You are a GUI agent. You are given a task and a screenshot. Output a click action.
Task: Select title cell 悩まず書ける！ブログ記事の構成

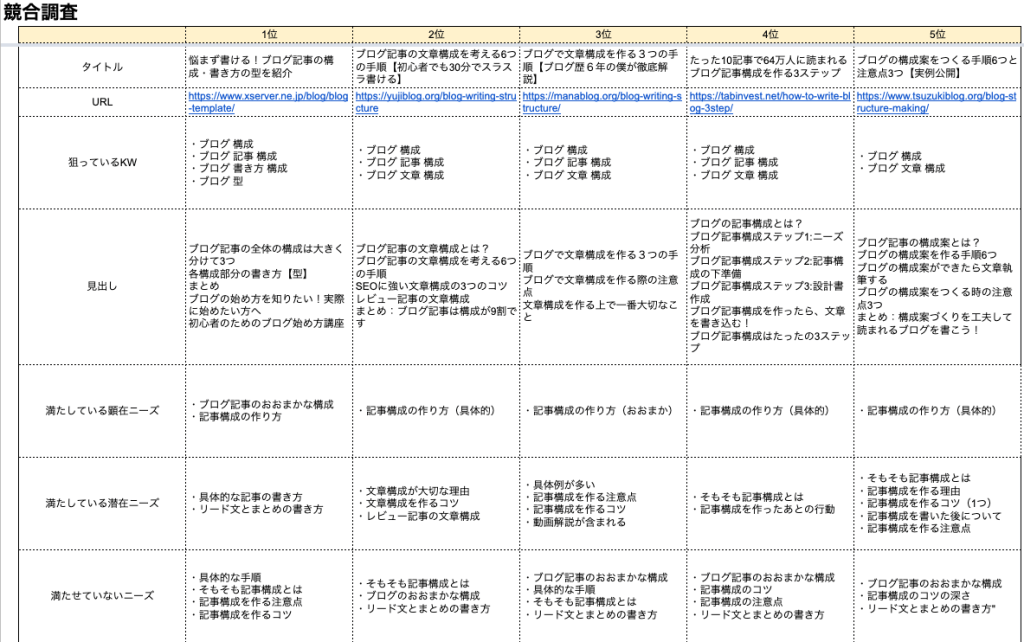[x=269, y=67]
